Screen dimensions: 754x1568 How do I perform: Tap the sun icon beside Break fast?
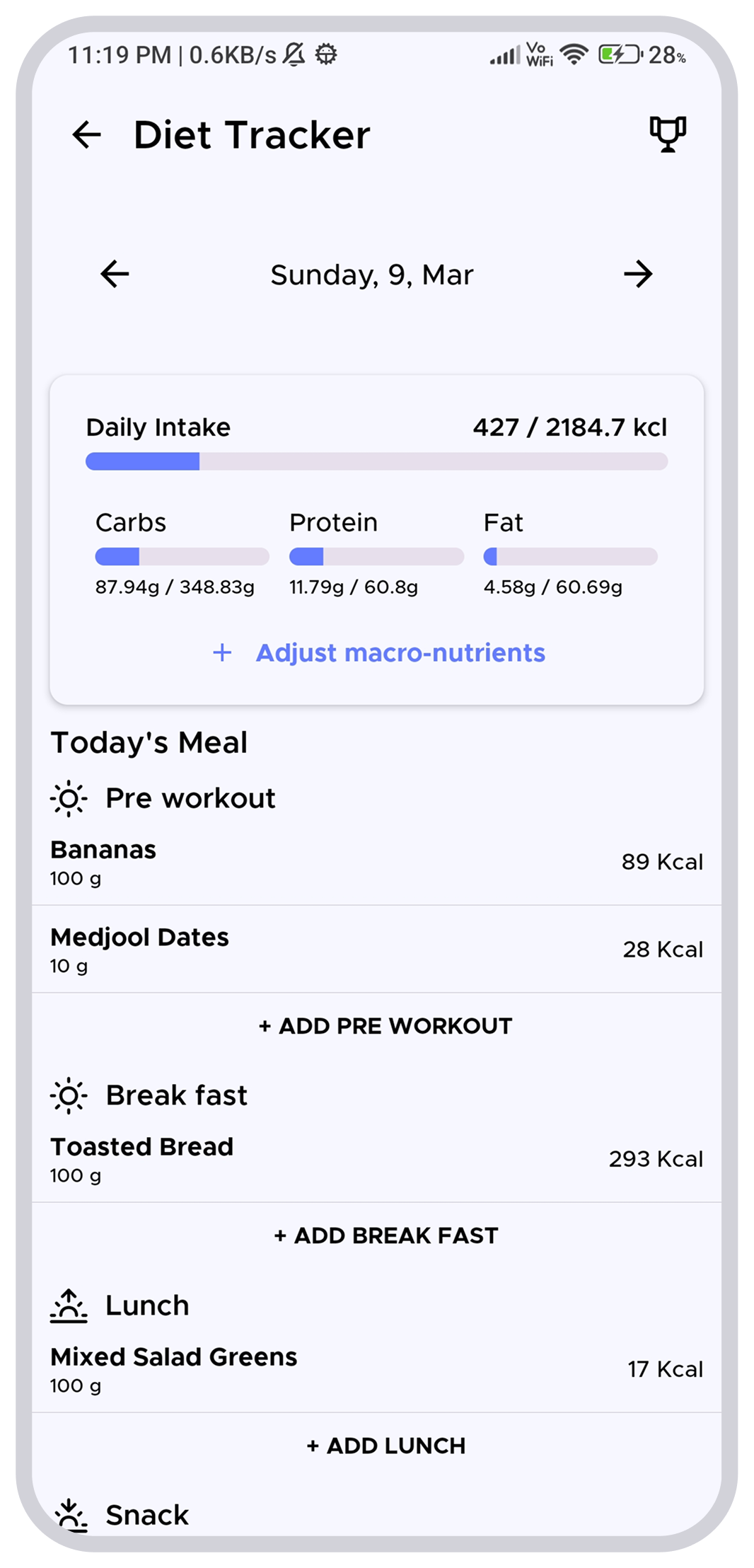point(69,1096)
